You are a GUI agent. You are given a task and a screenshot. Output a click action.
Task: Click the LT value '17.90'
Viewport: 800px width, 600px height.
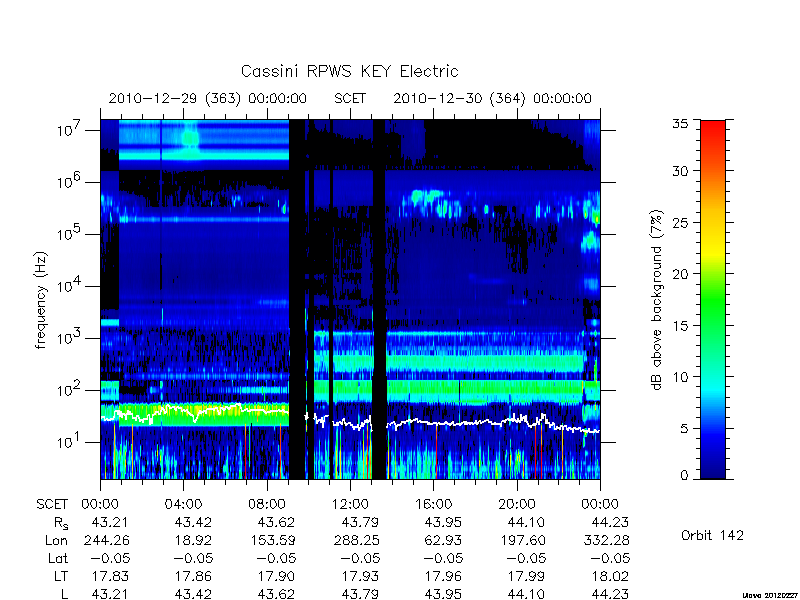point(276,576)
